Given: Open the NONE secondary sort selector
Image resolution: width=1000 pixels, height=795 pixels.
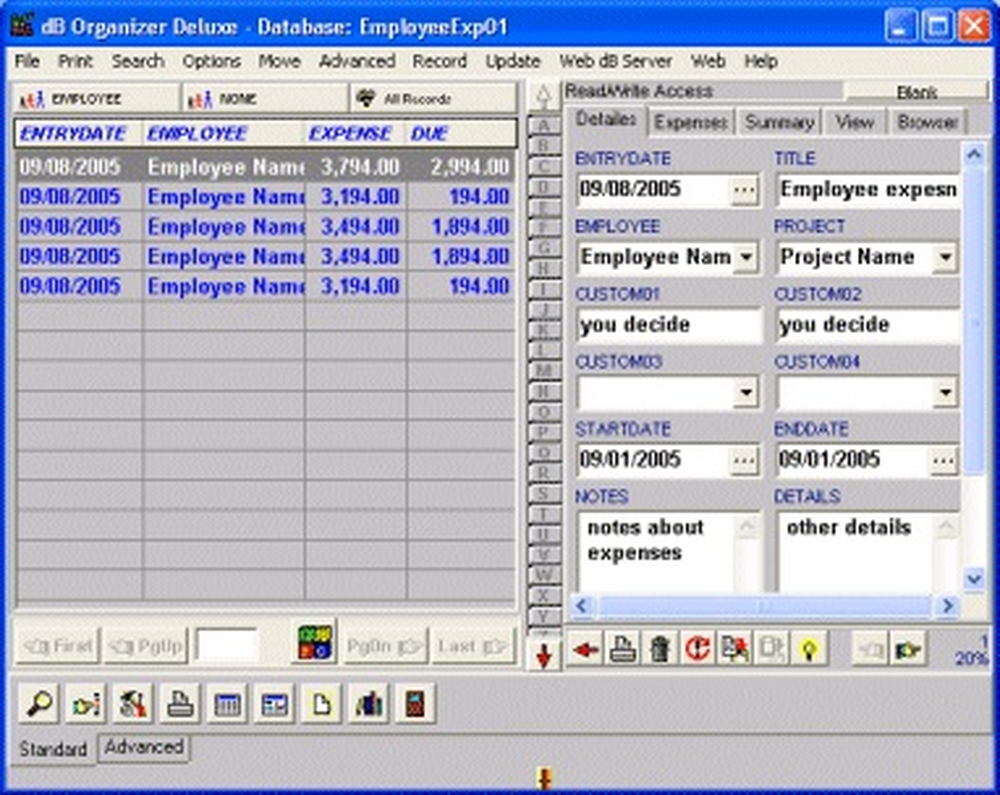Looking at the screenshot, I should click(x=265, y=99).
